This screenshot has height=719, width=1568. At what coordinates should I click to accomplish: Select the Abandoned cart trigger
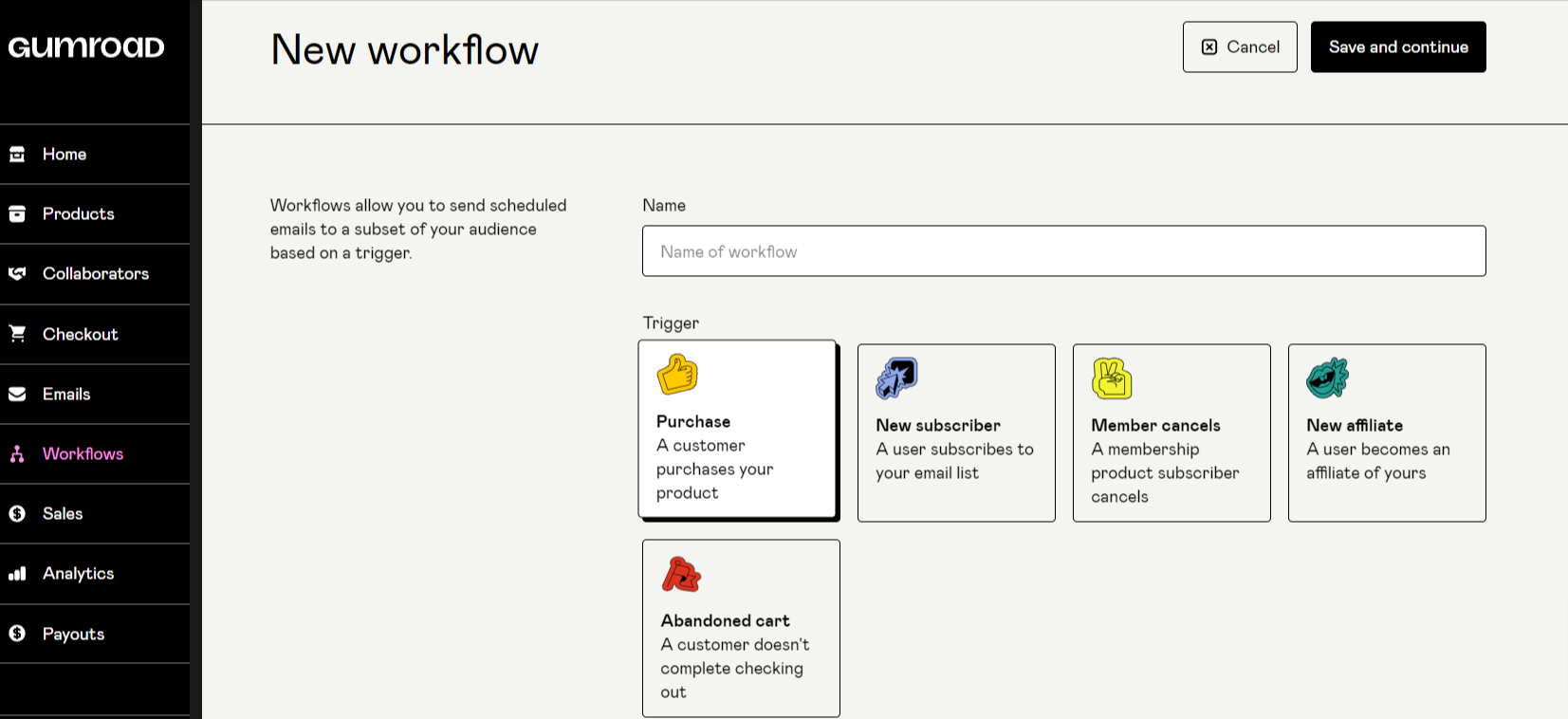point(740,628)
